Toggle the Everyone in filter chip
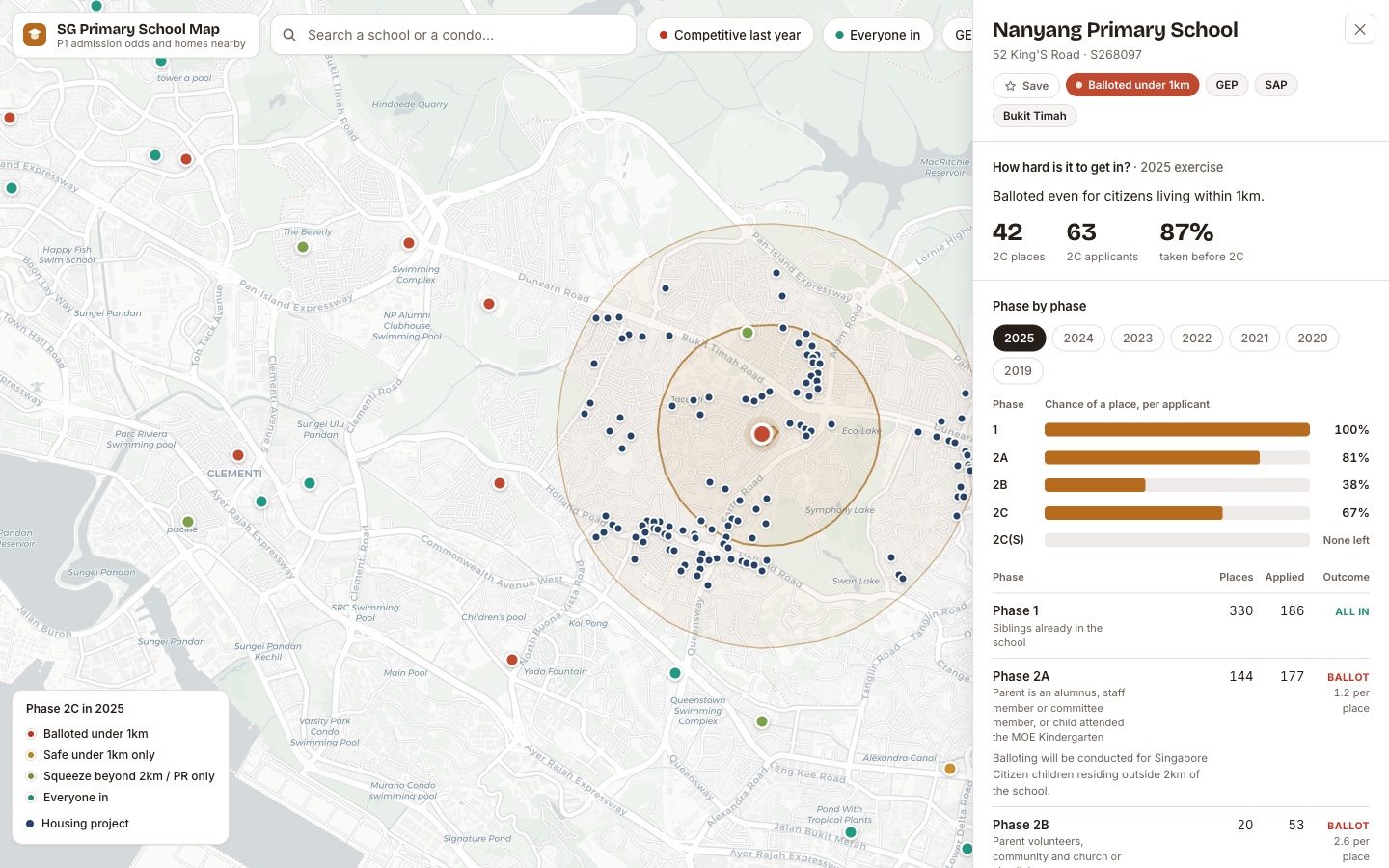Viewport: 1389px width, 868px height. (x=878, y=35)
